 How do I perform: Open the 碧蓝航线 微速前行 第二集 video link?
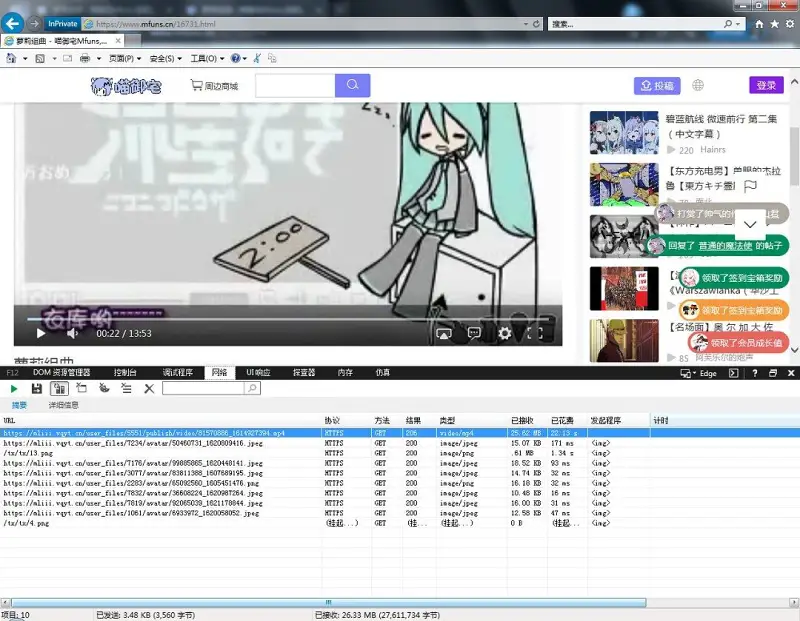point(721,126)
